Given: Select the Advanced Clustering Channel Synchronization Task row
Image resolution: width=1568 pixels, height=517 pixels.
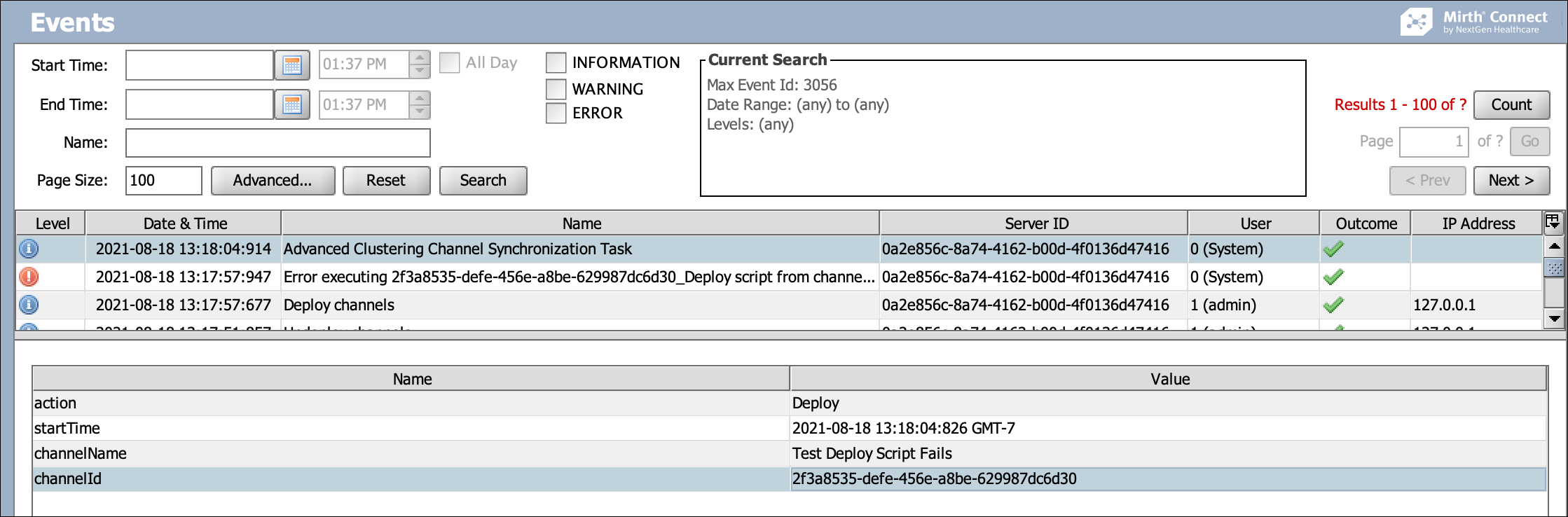Looking at the screenshot, I should coord(779,249).
